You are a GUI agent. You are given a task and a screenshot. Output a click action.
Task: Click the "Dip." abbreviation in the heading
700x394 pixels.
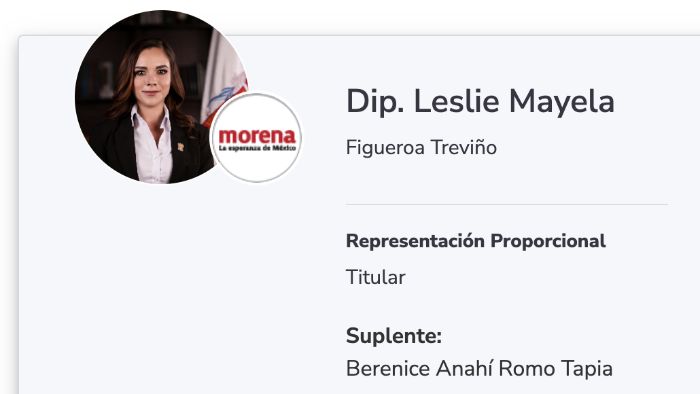375,102
